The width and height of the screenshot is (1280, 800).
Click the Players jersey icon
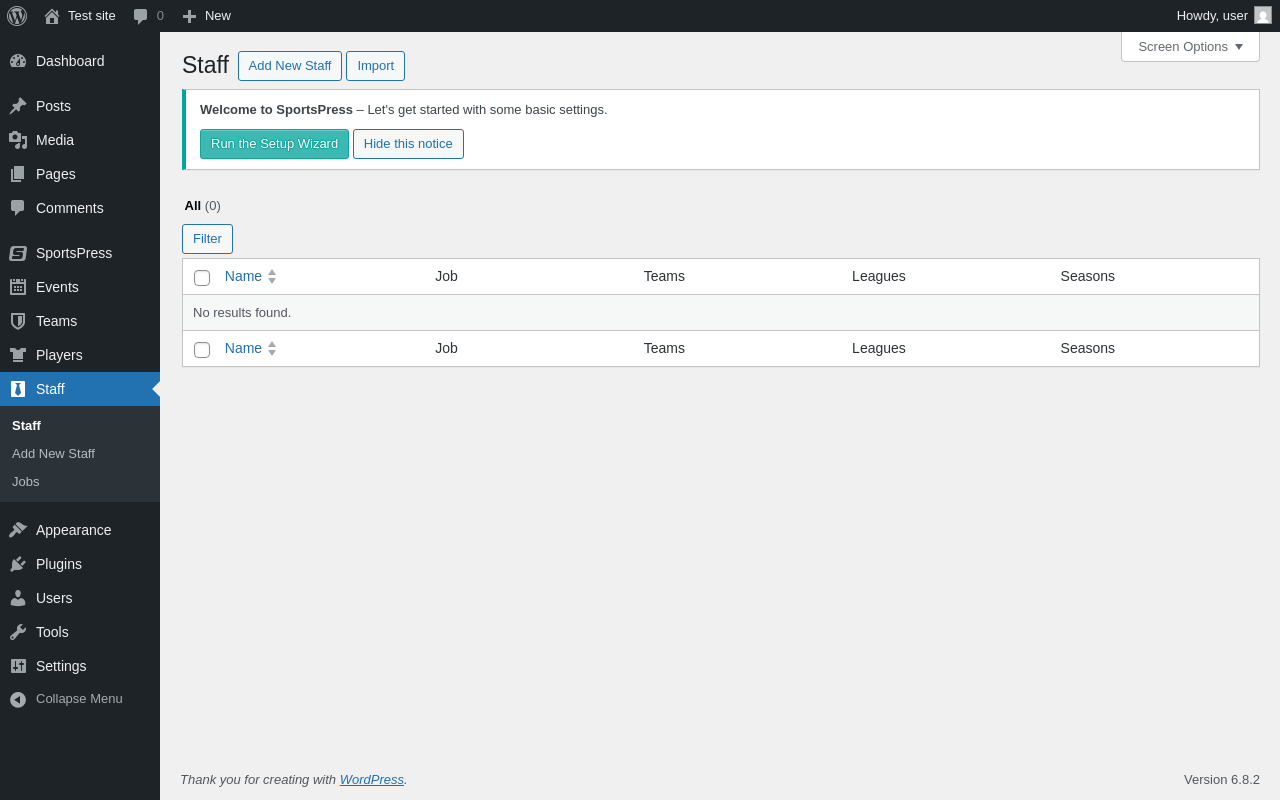point(18,355)
